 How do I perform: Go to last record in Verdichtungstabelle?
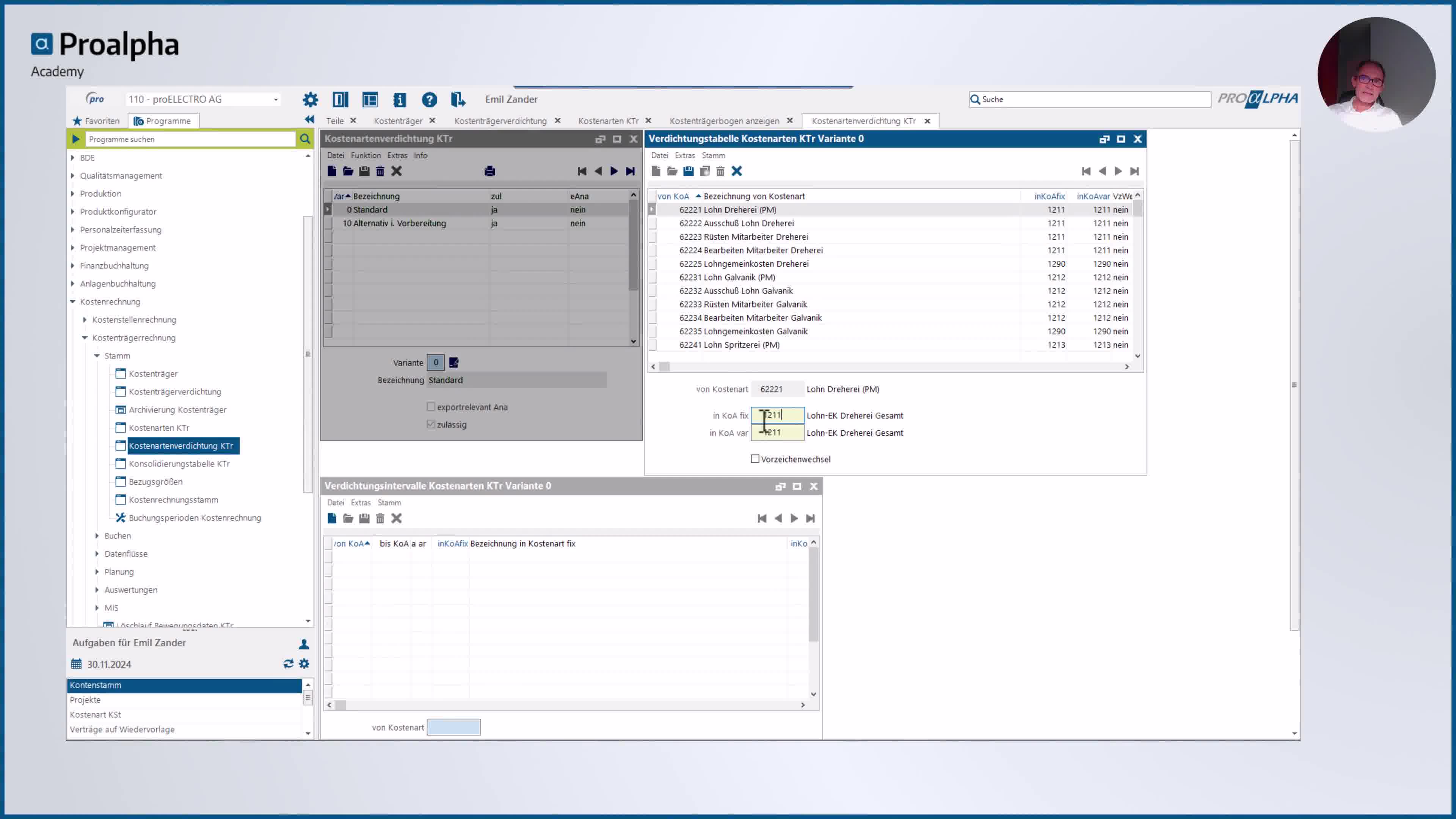(x=1134, y=171)
